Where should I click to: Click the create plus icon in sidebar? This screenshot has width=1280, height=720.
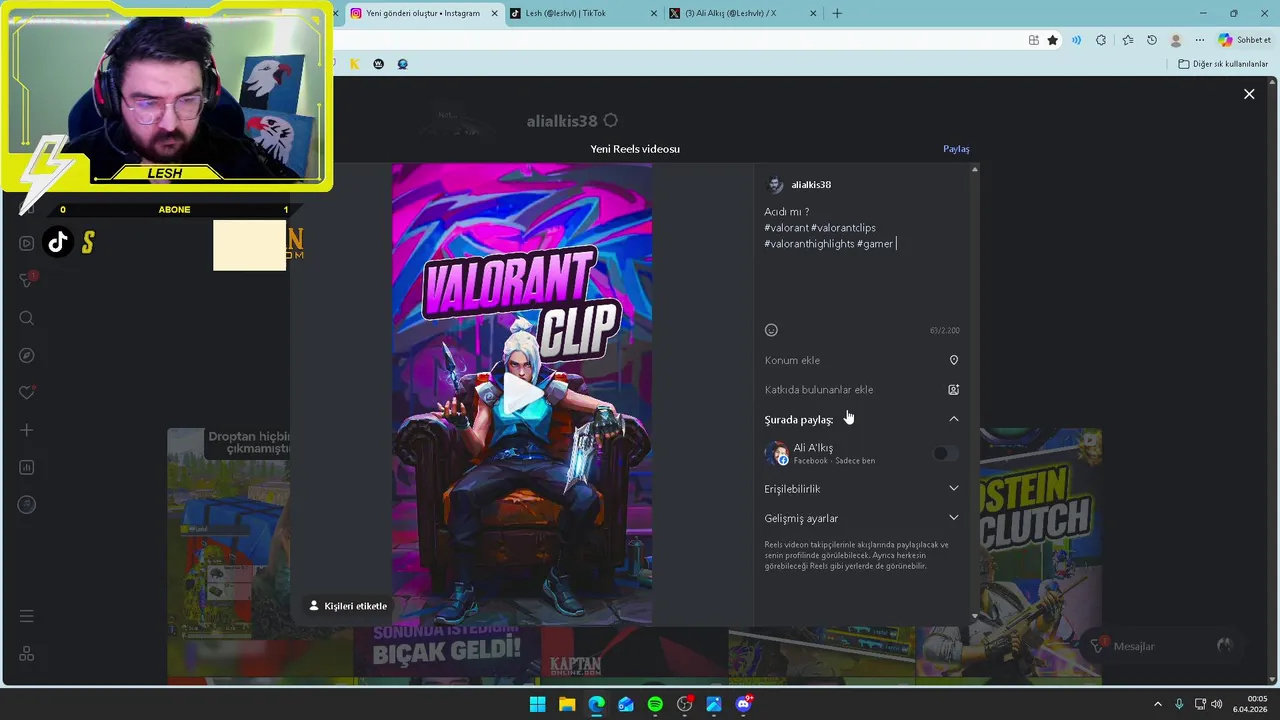pos(27,430)
